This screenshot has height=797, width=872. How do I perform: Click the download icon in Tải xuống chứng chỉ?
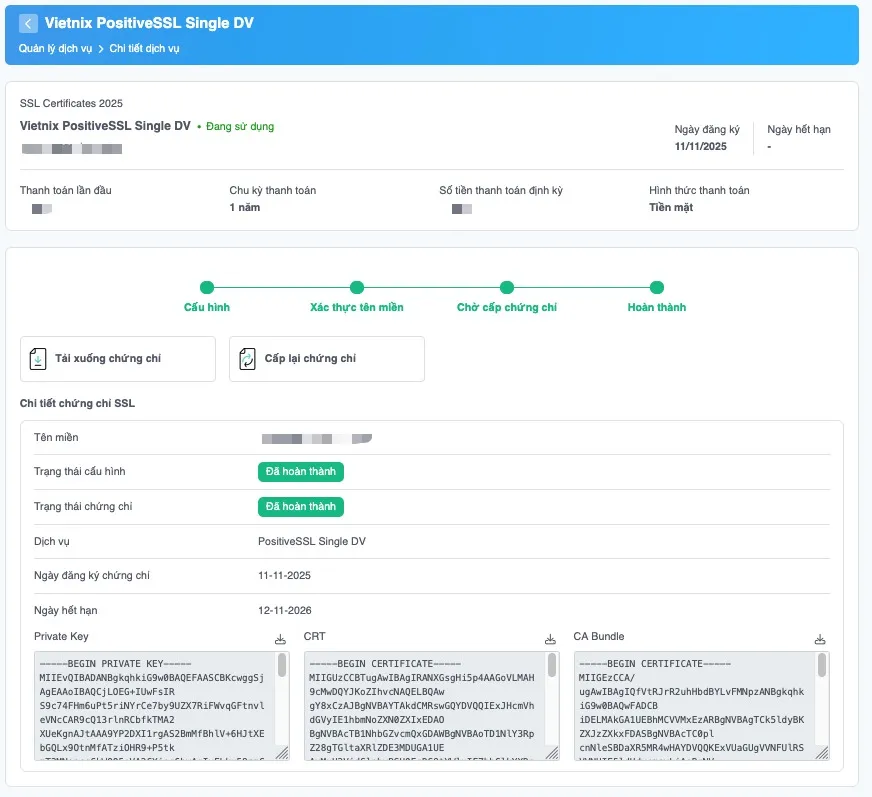(x=37, y=359)
